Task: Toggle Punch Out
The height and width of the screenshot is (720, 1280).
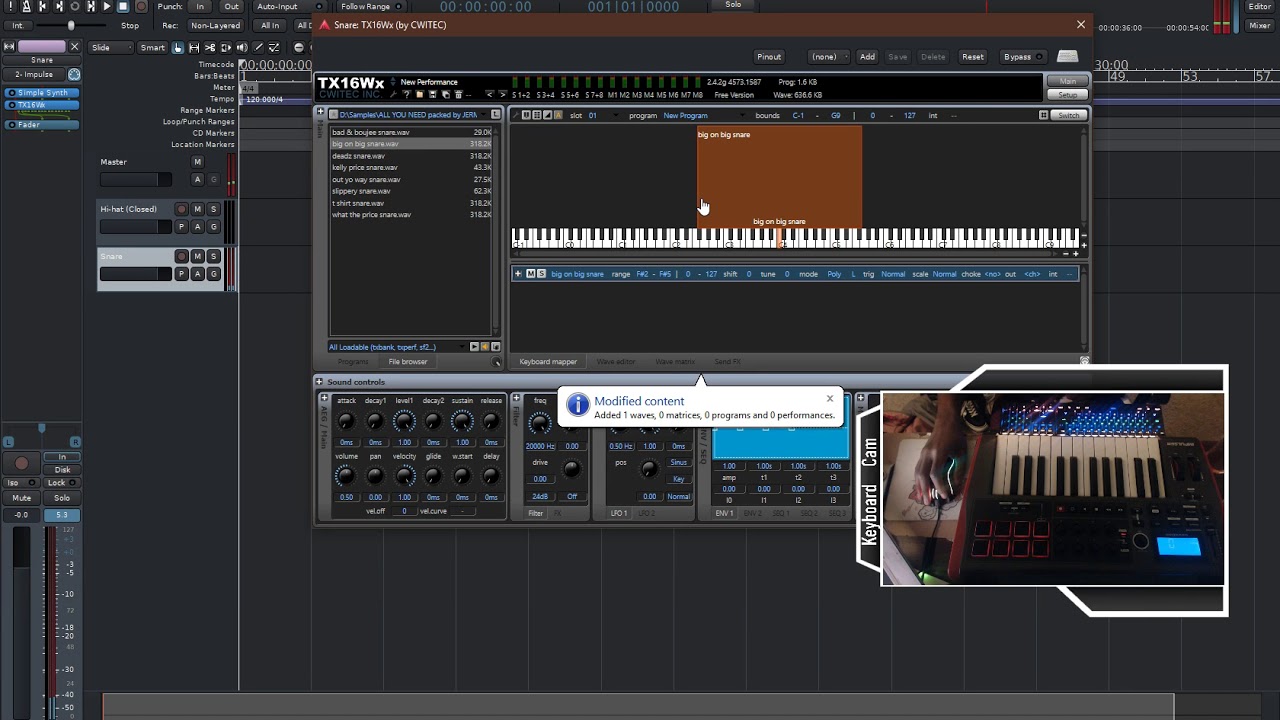Action: coord(231,6)
